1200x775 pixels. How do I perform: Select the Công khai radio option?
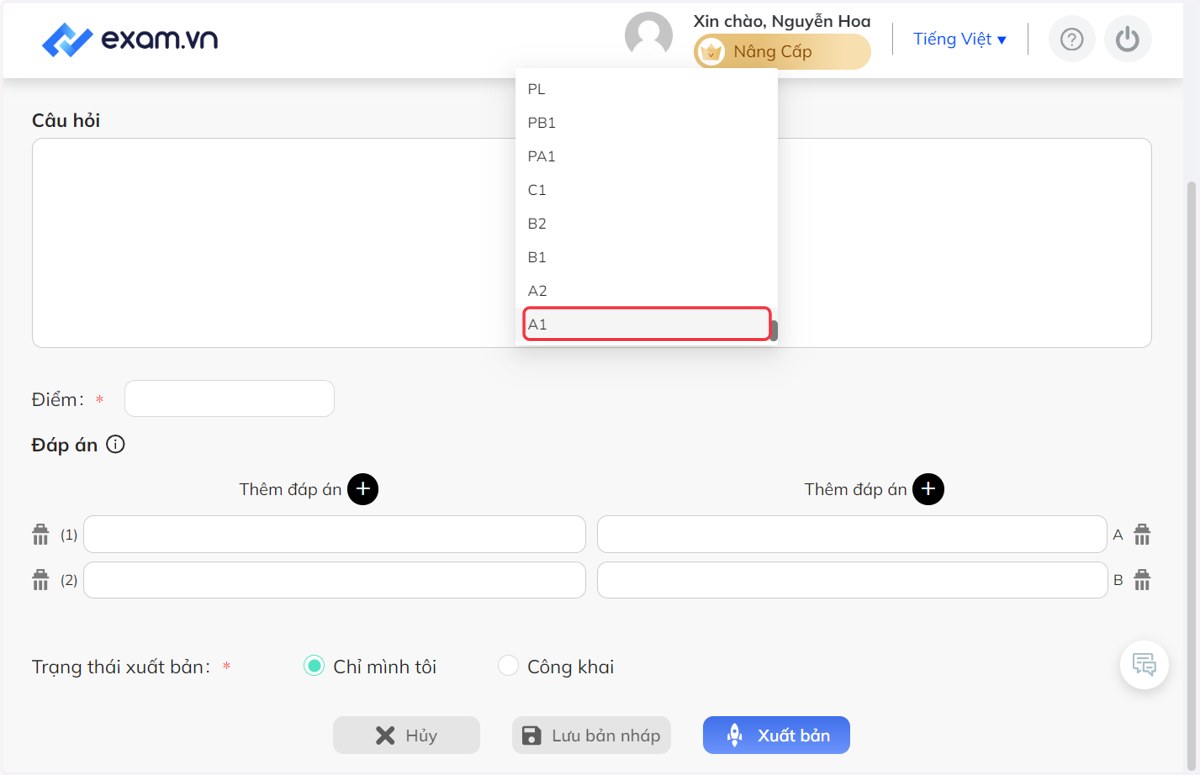pyautogui.click(x=508, y=666)
